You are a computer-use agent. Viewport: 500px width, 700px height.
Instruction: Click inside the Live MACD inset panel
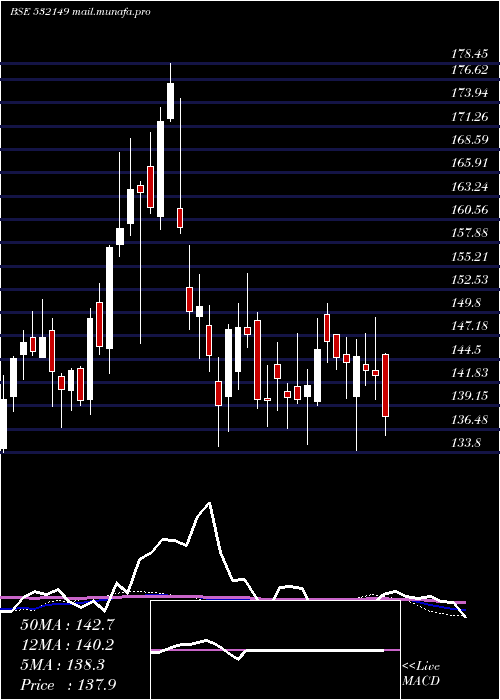275,650
